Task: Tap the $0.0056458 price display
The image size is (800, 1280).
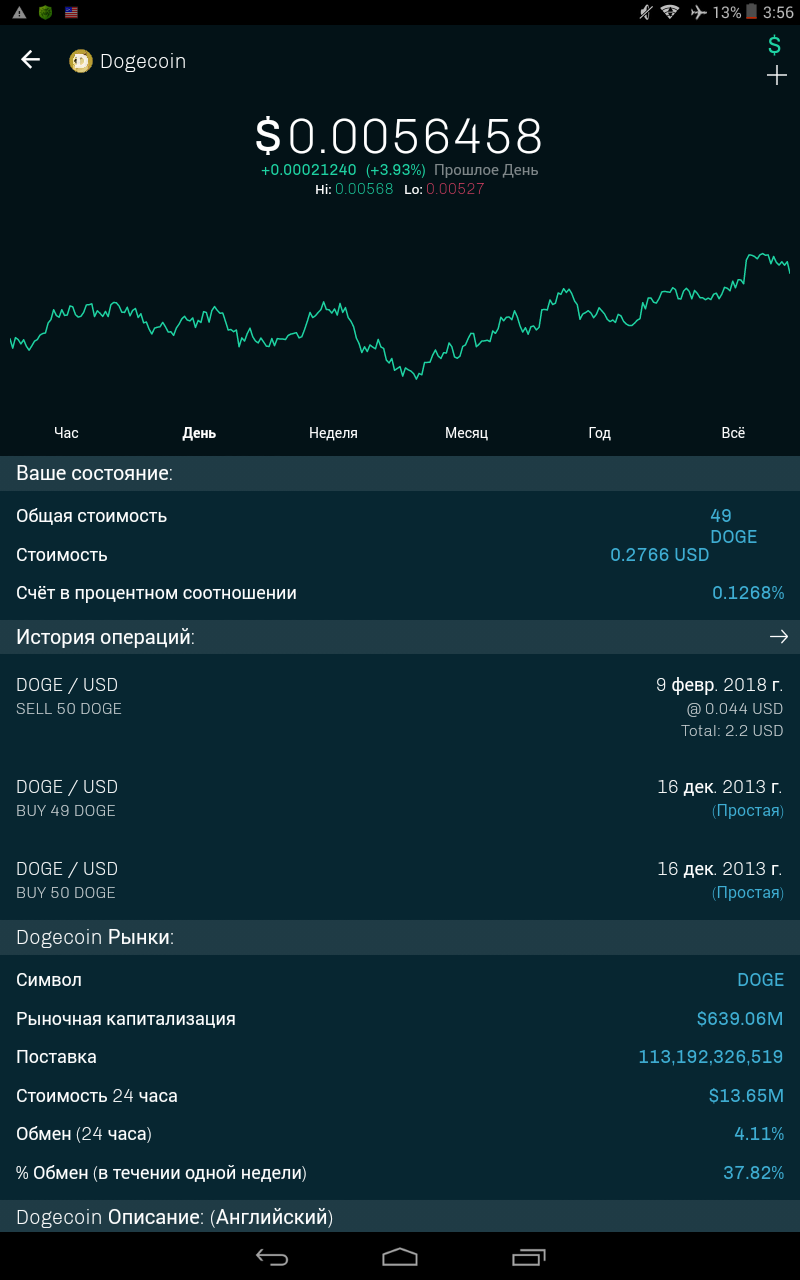Action: click(399, 137)
